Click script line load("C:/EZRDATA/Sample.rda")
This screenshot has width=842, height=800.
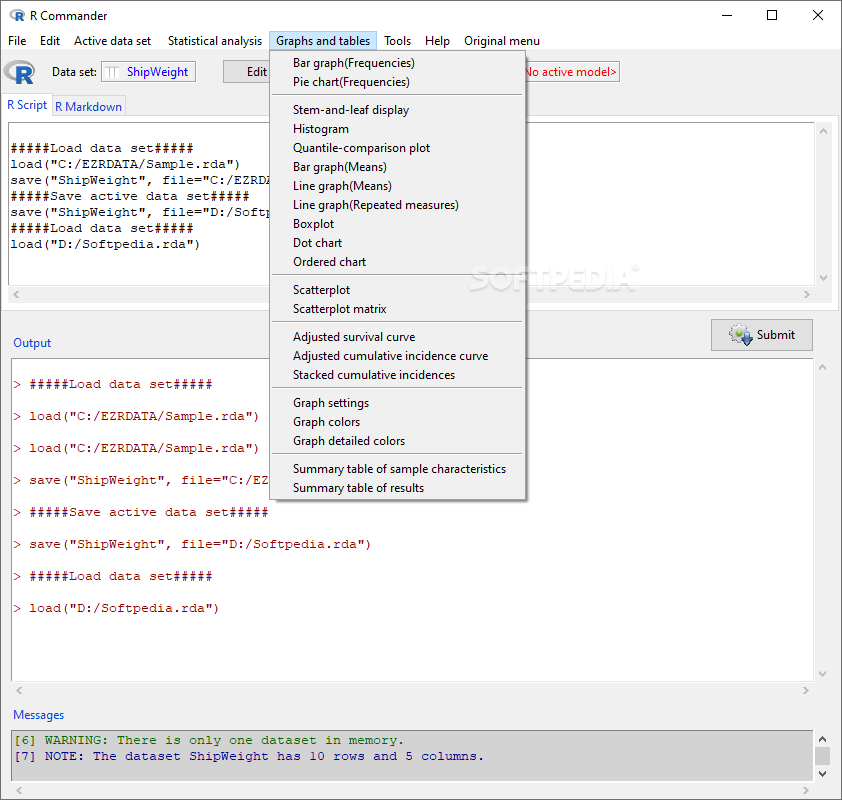click(125, 164)
